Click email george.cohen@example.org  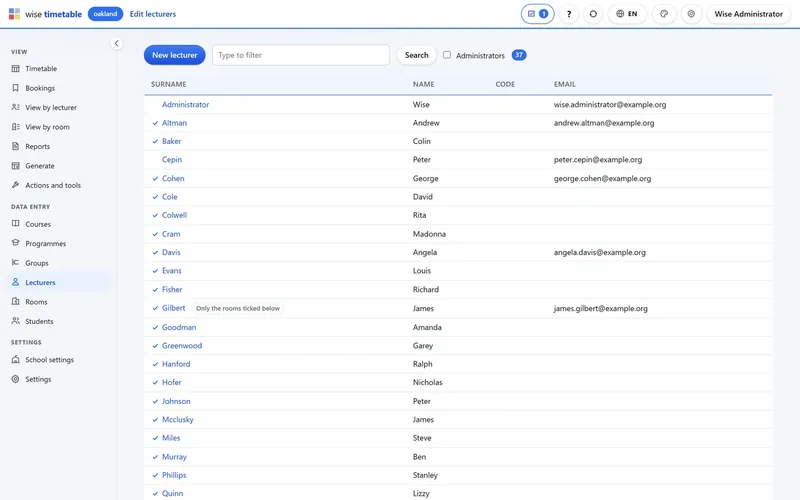(602, 179)
